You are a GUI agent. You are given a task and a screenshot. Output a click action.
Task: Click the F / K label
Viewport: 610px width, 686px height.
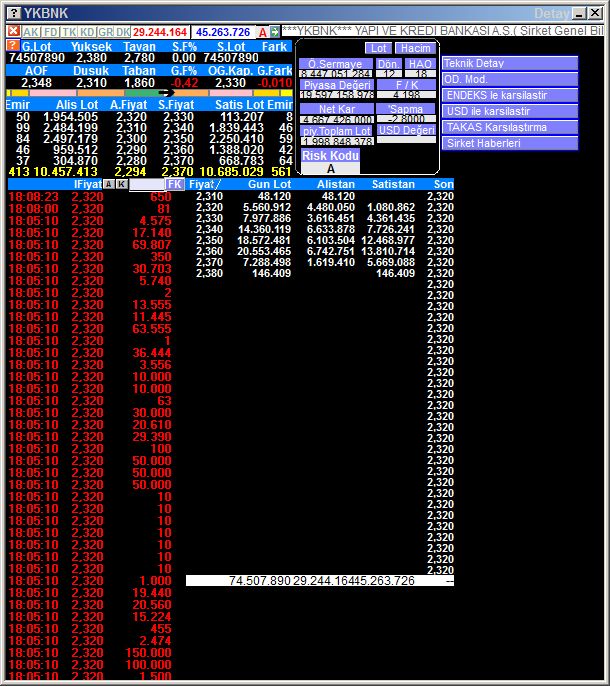pos(407,85)
